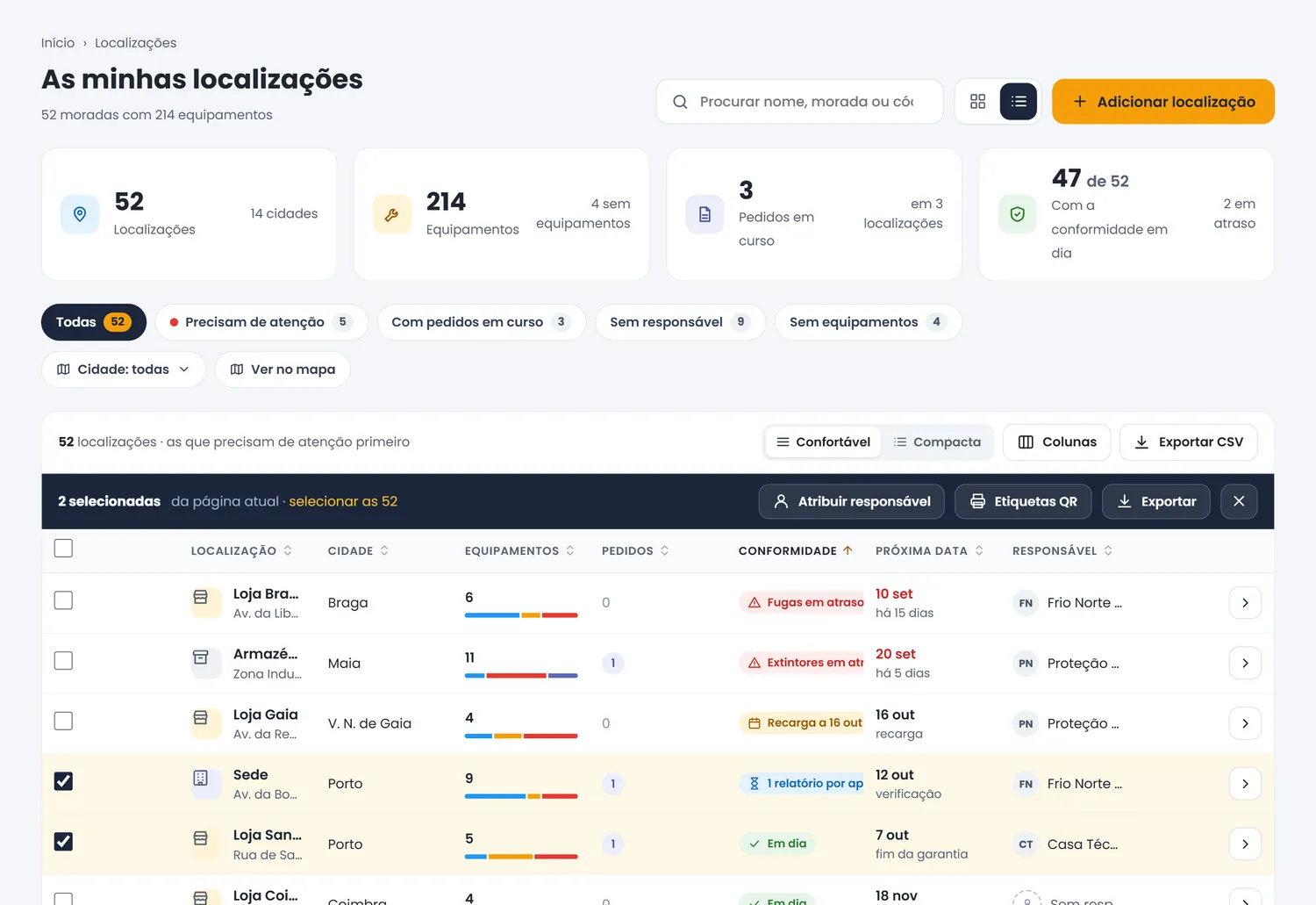This screenshot has width=1316, height=905.
Task: Click the store icon beside Loja Gaia
Action: 201,718
